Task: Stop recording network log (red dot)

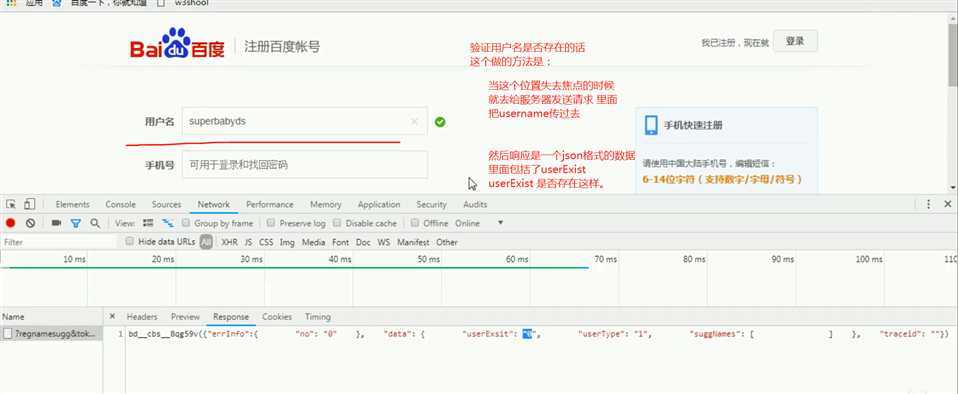Action: point(10,224)
